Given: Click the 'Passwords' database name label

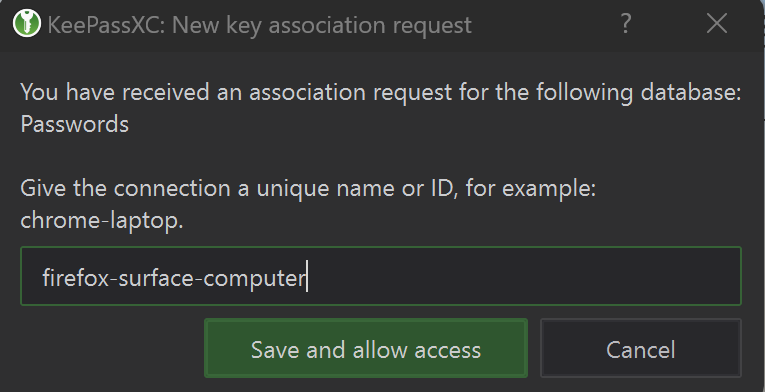Looking at the screenshot, I should pyautogui.click(x=75, y=124).
